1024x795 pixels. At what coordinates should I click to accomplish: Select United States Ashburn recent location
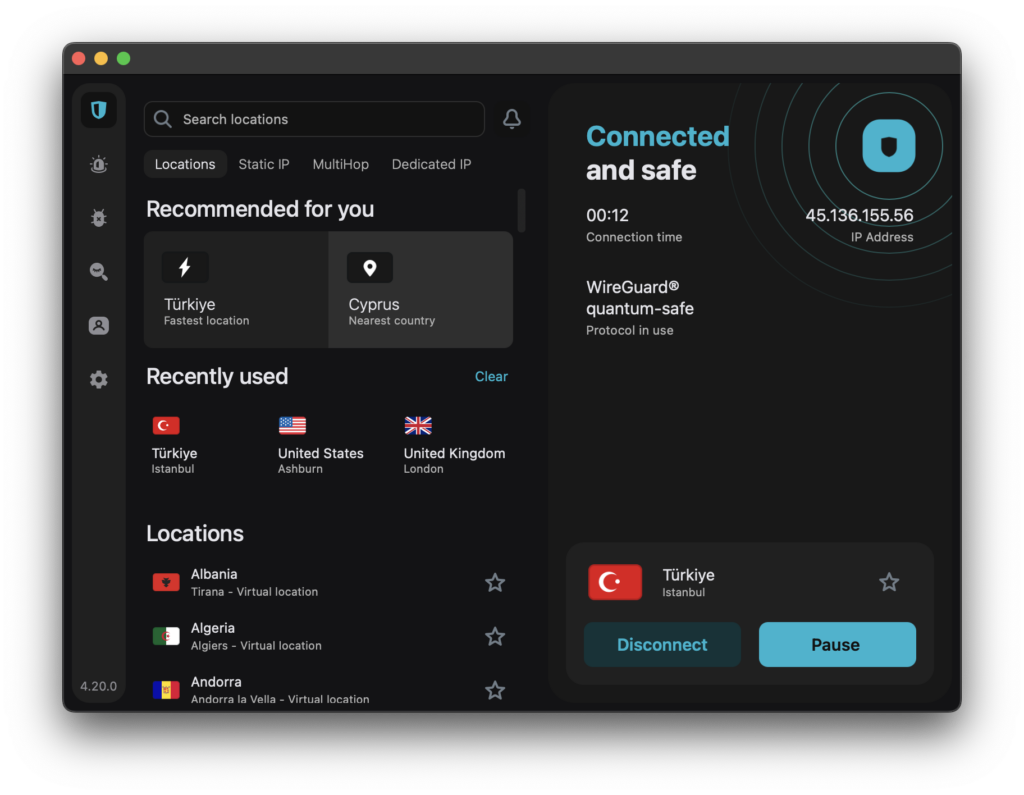tap(321, 446)
